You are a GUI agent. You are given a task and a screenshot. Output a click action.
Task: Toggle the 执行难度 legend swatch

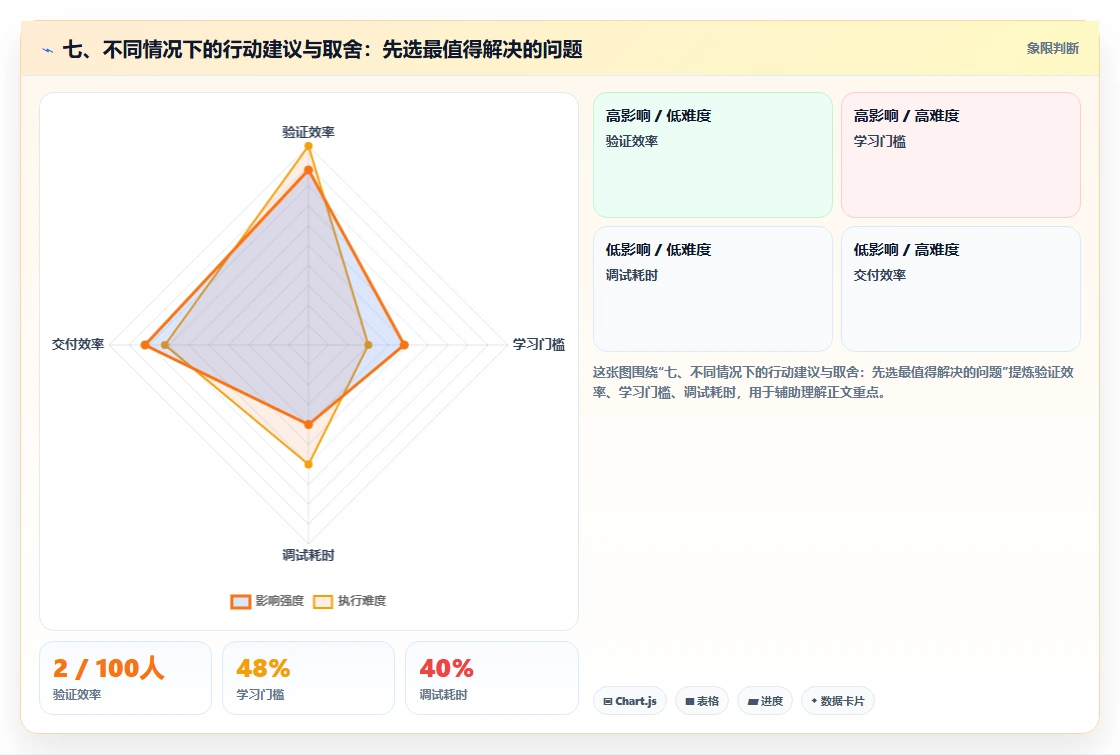click(x=323, y=601)
